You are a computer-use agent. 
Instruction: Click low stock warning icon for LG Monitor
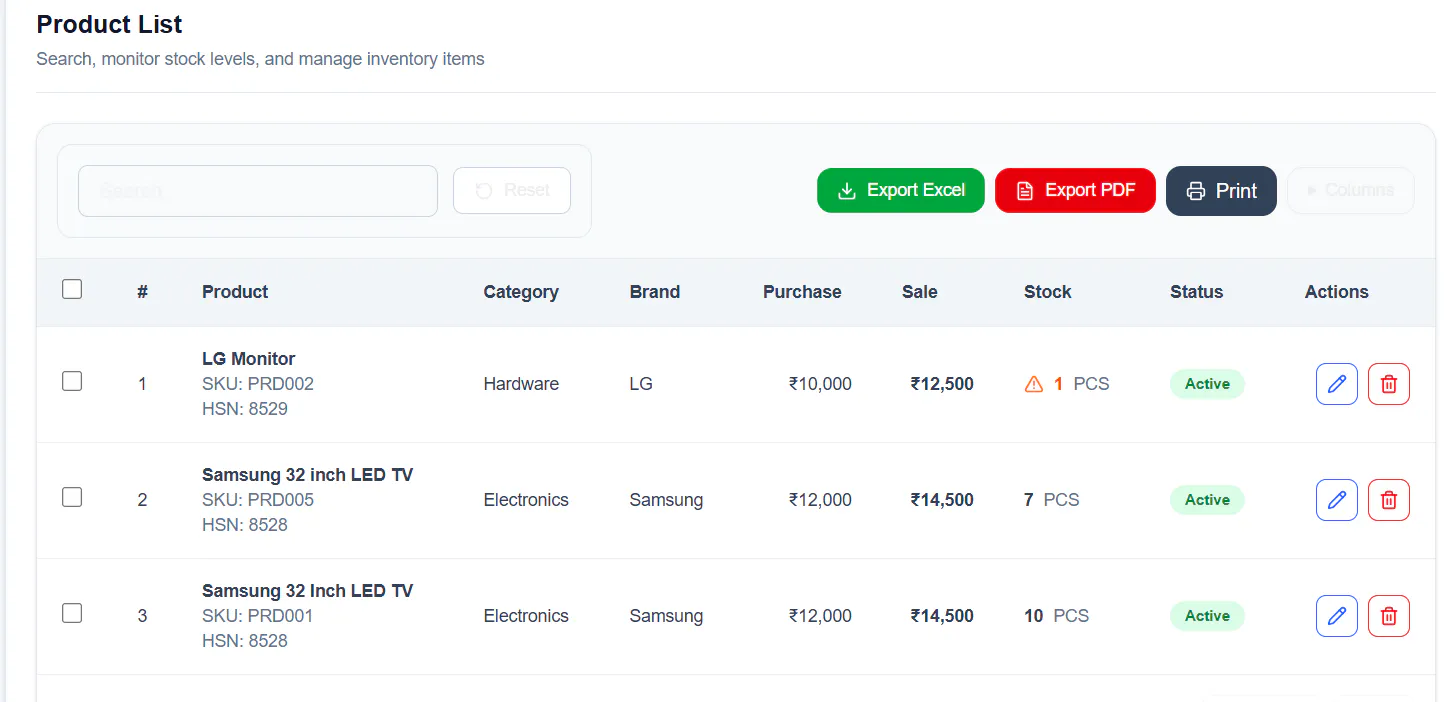click(1034, 384)
